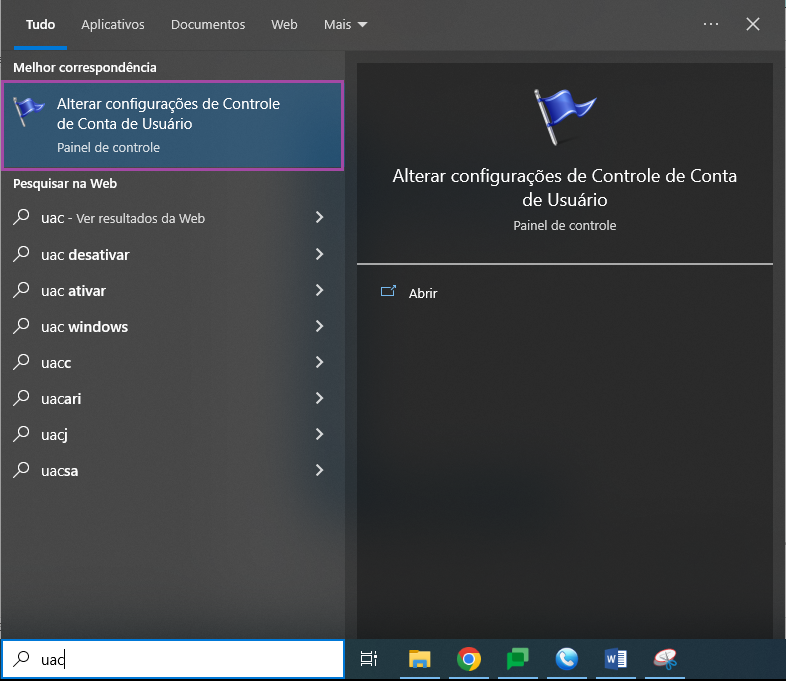Click the search icon beside uacj

[21, 434]
